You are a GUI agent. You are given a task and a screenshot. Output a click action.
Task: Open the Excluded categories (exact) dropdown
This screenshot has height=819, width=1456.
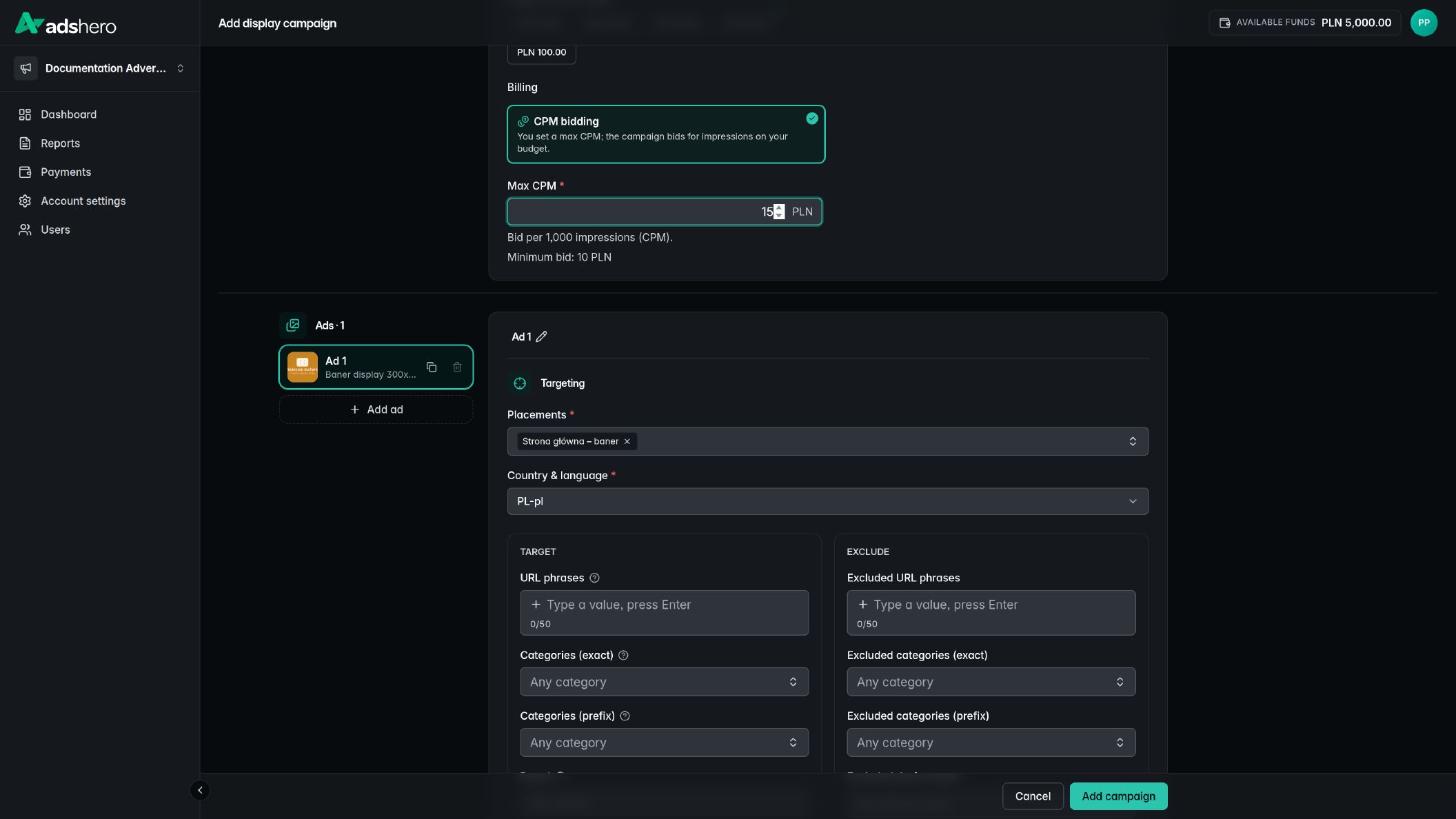[991, 682]
